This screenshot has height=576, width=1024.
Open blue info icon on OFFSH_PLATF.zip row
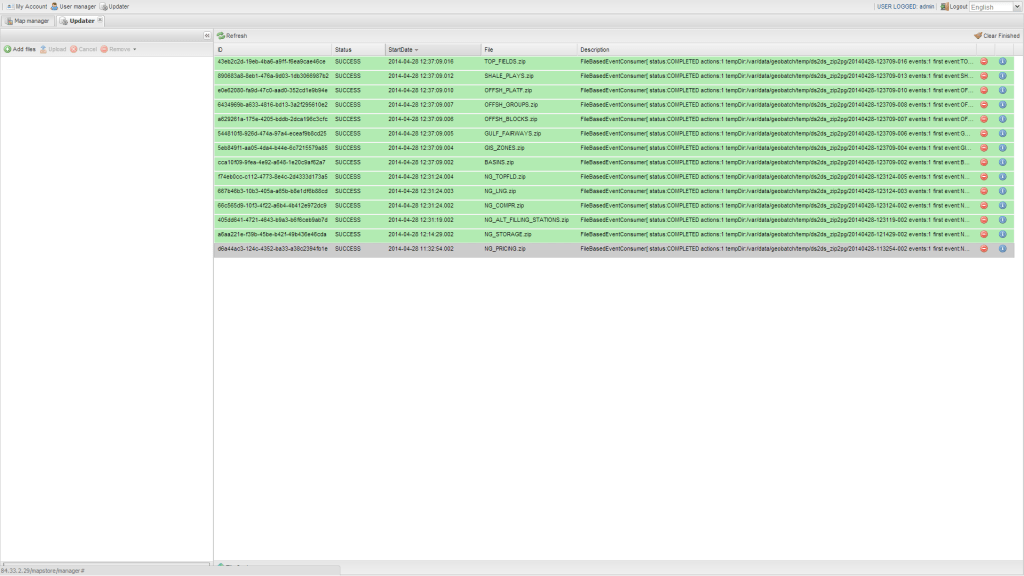(1002, 90)
